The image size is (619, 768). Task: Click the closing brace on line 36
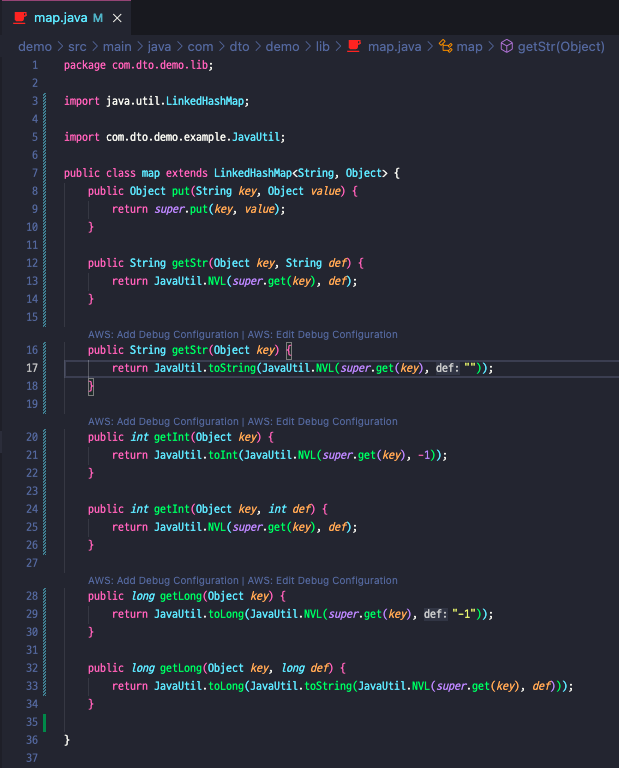click(67, 740)
